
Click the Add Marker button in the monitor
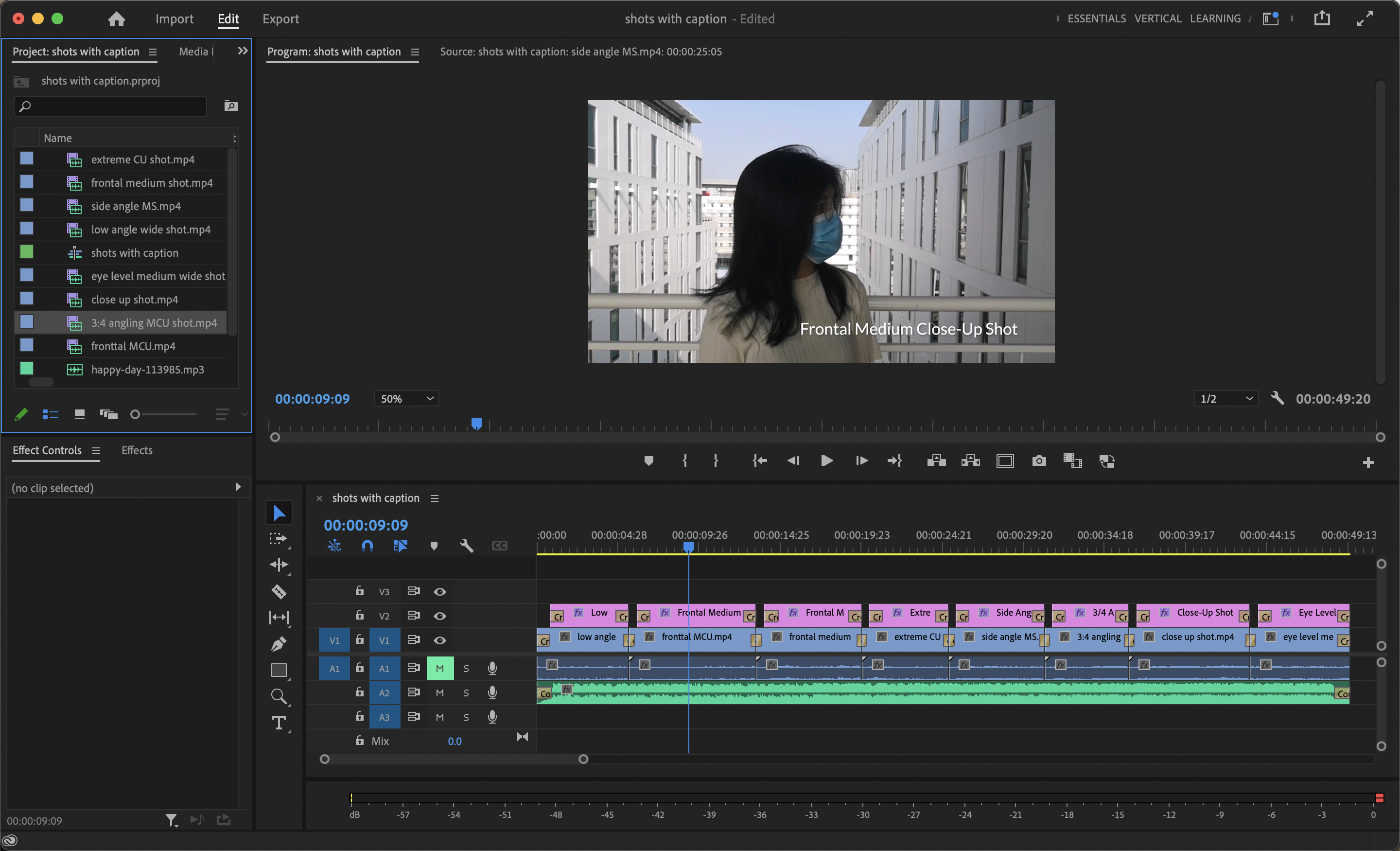[648, 461]
